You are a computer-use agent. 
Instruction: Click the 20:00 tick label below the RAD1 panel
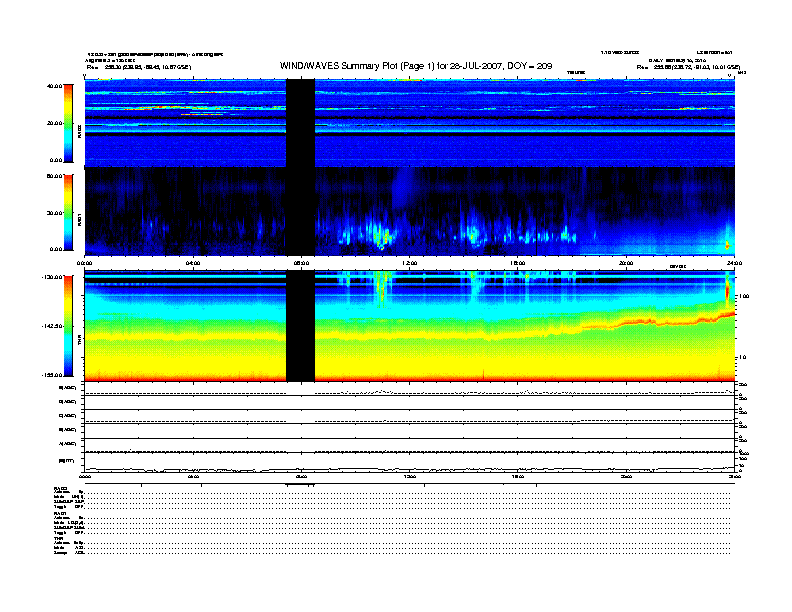point(626,263)
